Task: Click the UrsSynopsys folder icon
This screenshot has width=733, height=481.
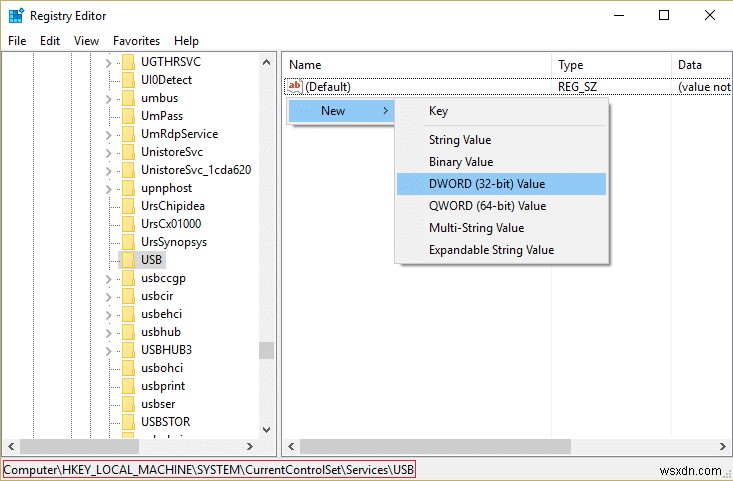Action: [128, 242]
